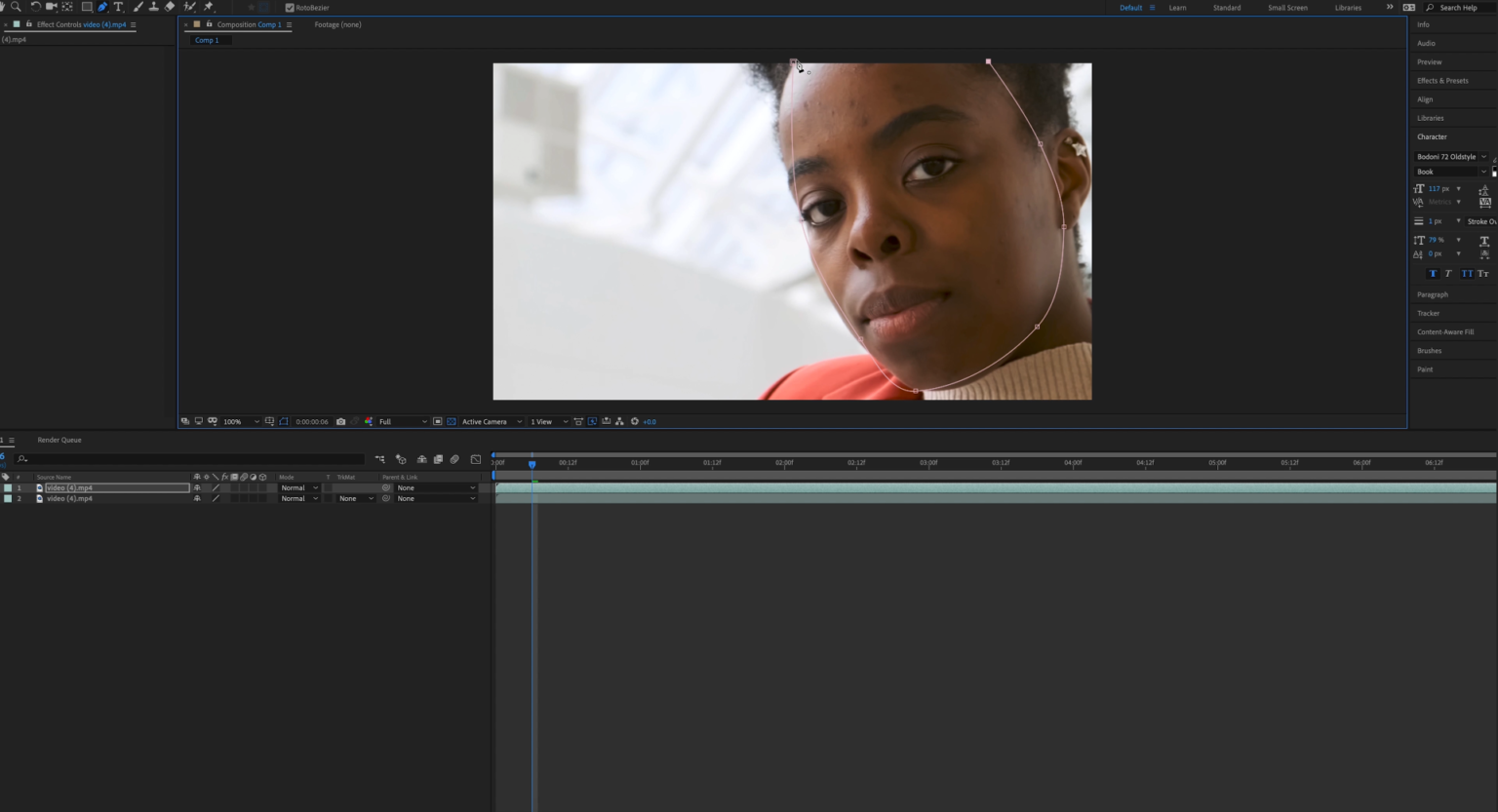Screen dimensions: 1498x812
Task: Take a snapshot with the camera icon
Action: 340,421
